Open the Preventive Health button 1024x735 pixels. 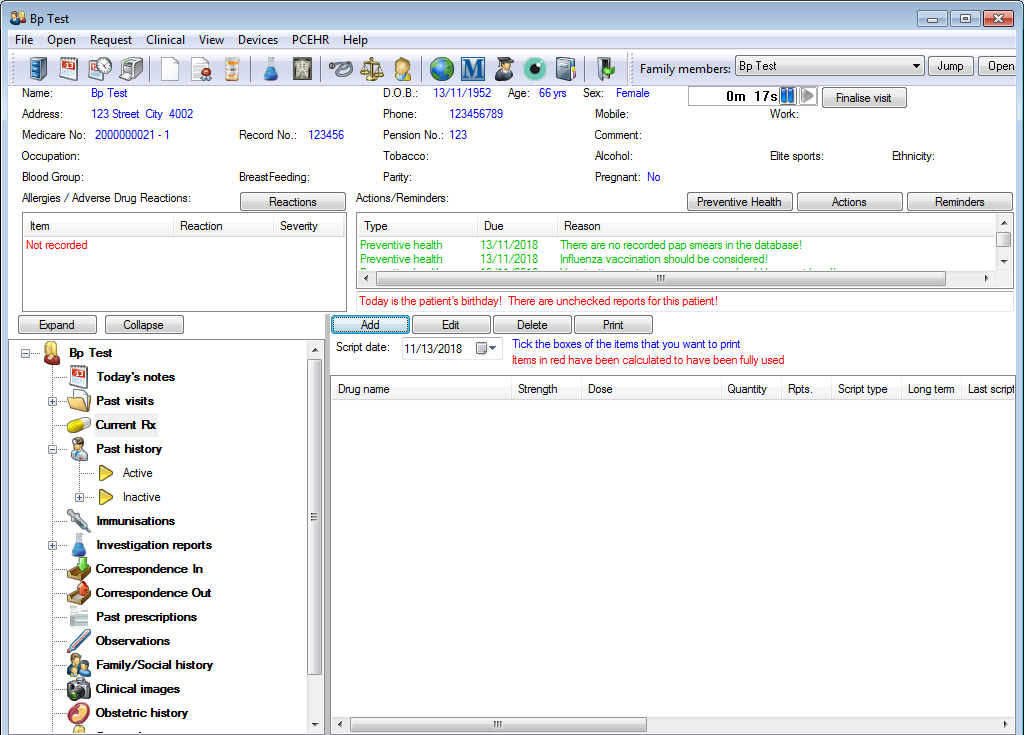(x=739, y=202)
